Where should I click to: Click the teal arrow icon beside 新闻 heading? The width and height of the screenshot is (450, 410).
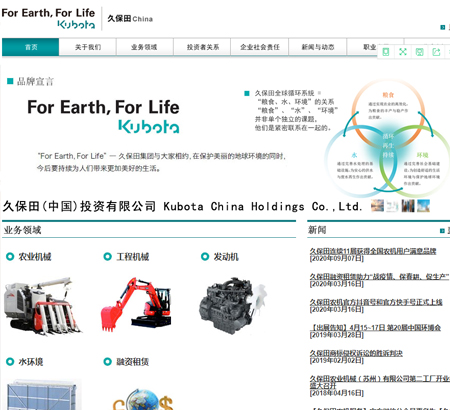(x=442, y=231)
